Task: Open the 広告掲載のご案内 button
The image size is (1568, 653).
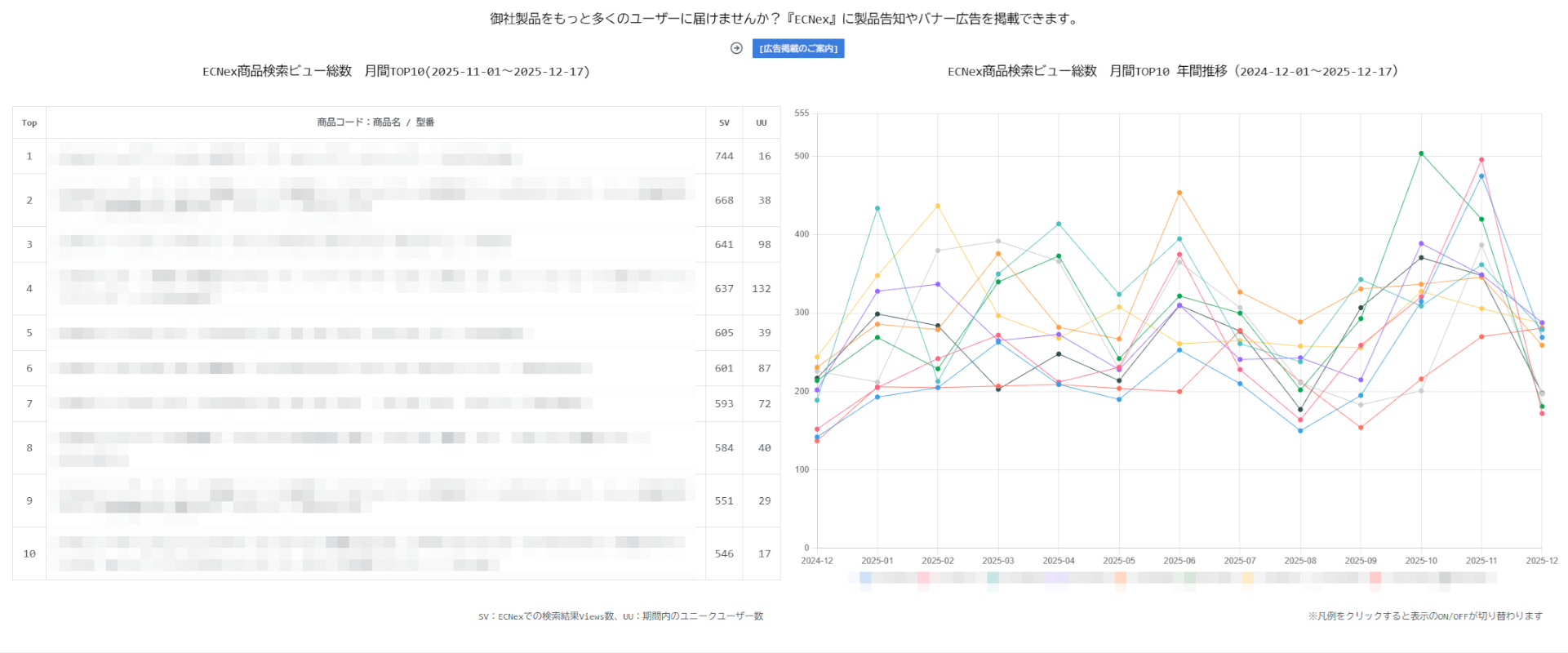Action: 797,49
